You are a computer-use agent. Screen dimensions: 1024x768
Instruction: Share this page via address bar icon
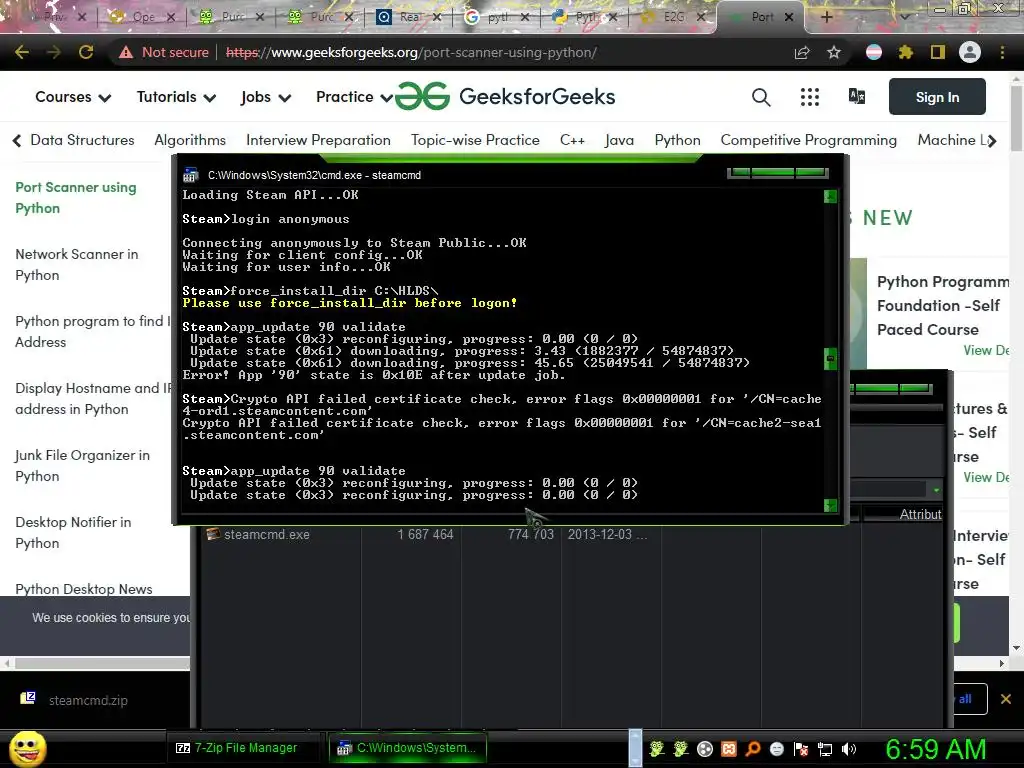tap(802, 52)
